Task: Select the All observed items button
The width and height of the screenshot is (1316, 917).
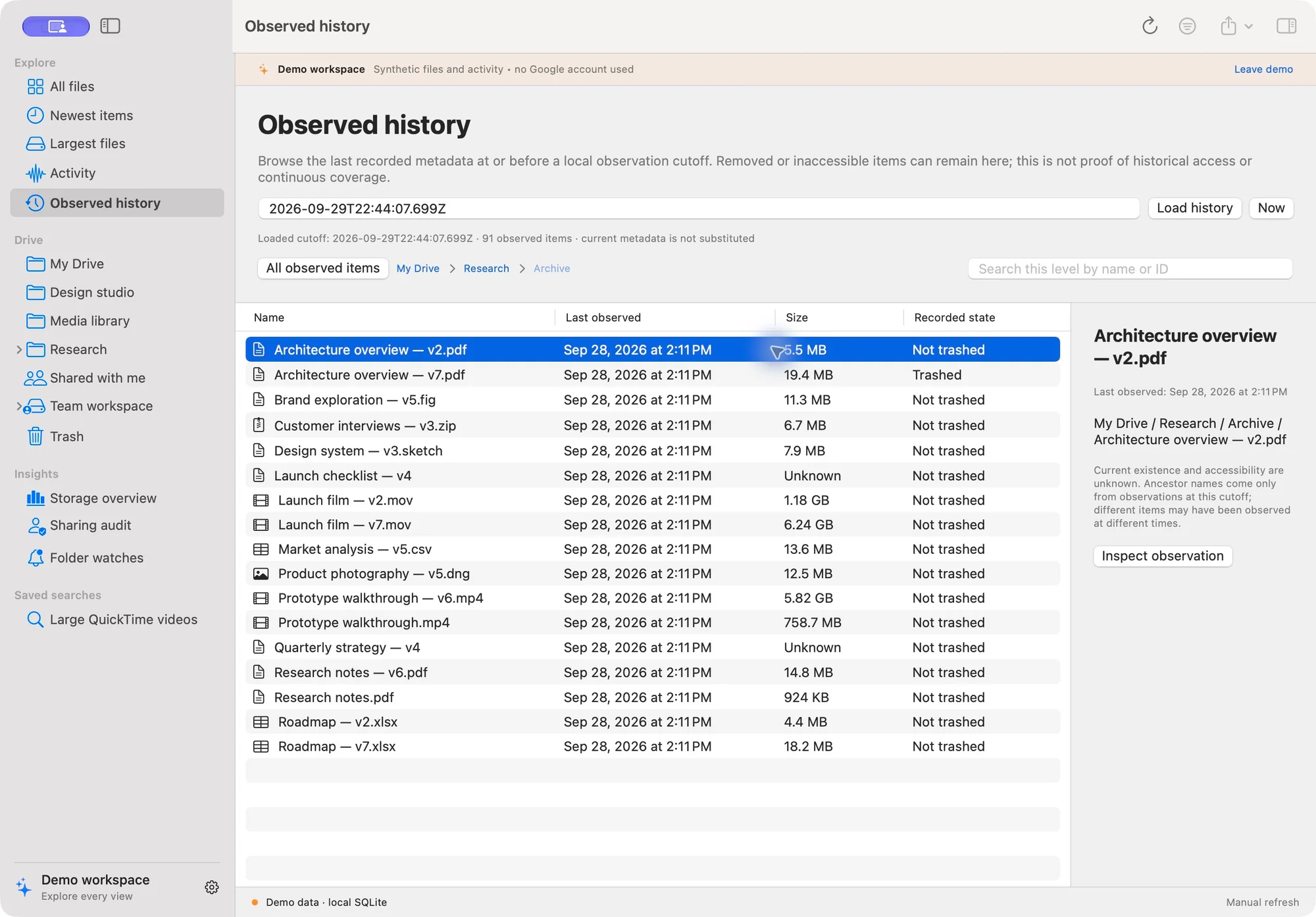Action: tap(322, 268)
